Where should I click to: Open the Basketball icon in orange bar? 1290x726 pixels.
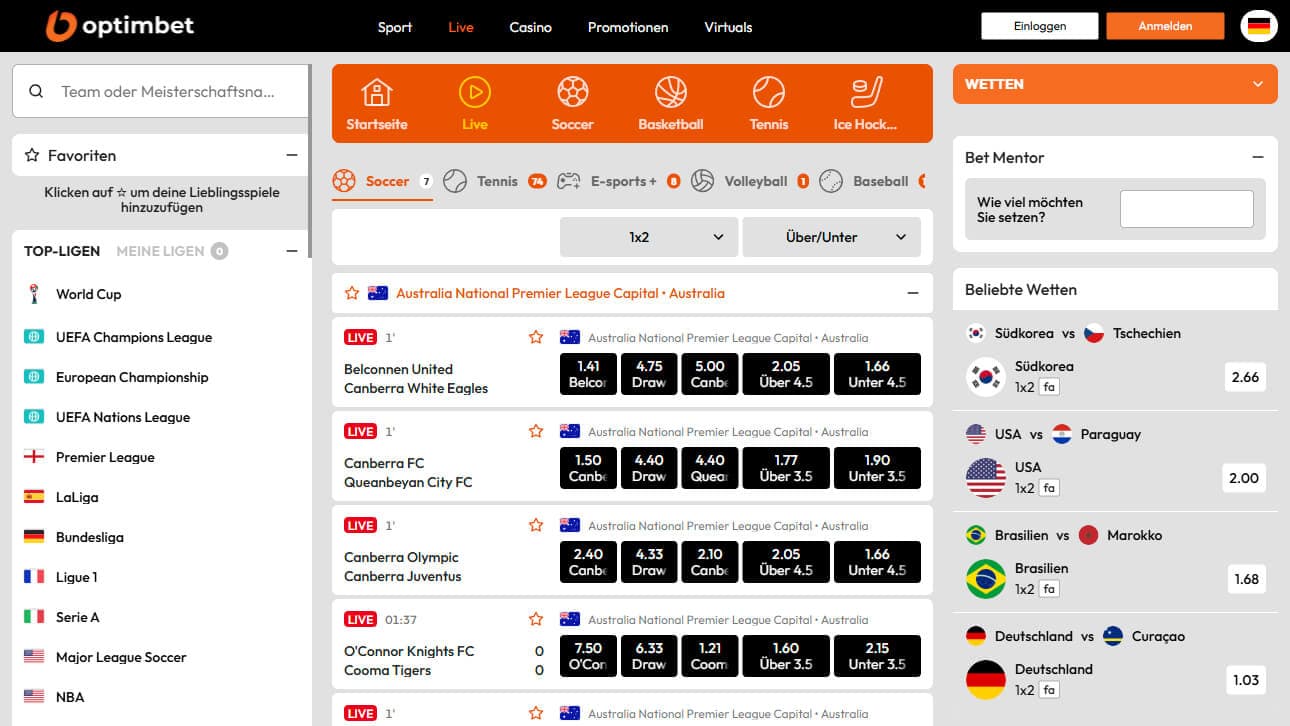coord(671,93)
